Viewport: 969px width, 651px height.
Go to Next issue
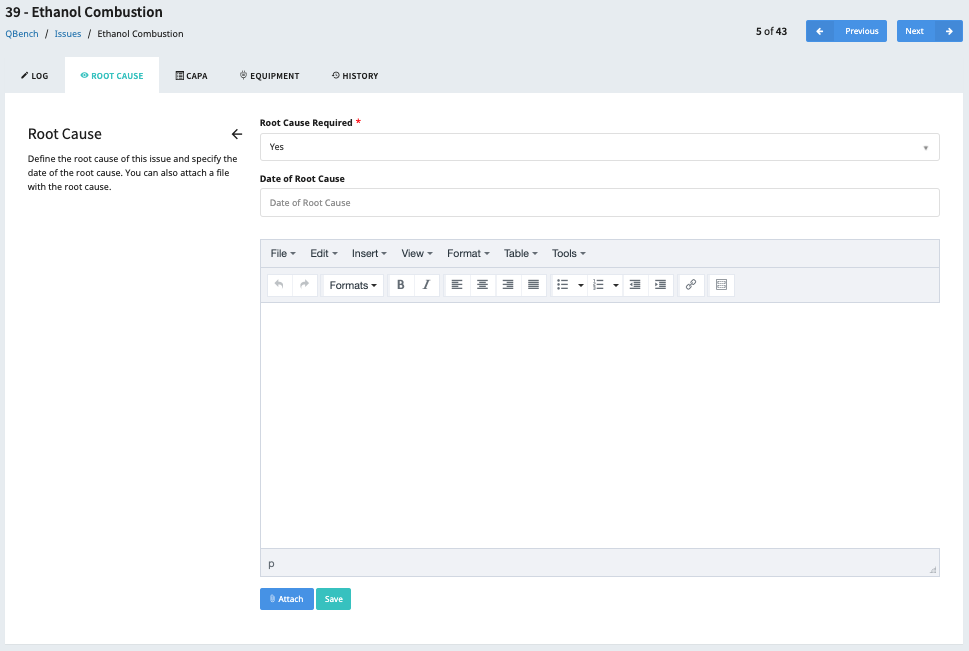coord(929,31)
